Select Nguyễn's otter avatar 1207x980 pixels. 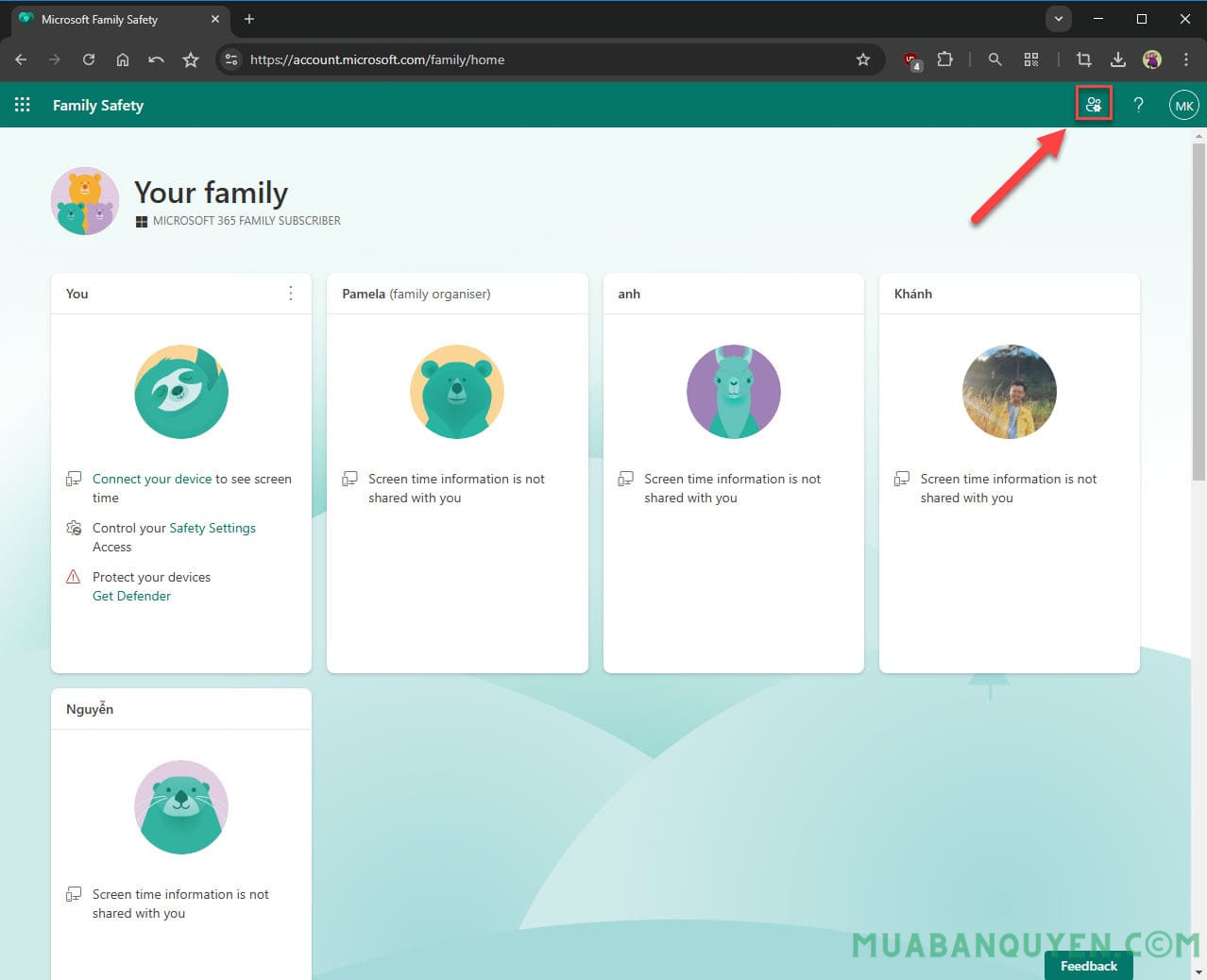[181, 807]
